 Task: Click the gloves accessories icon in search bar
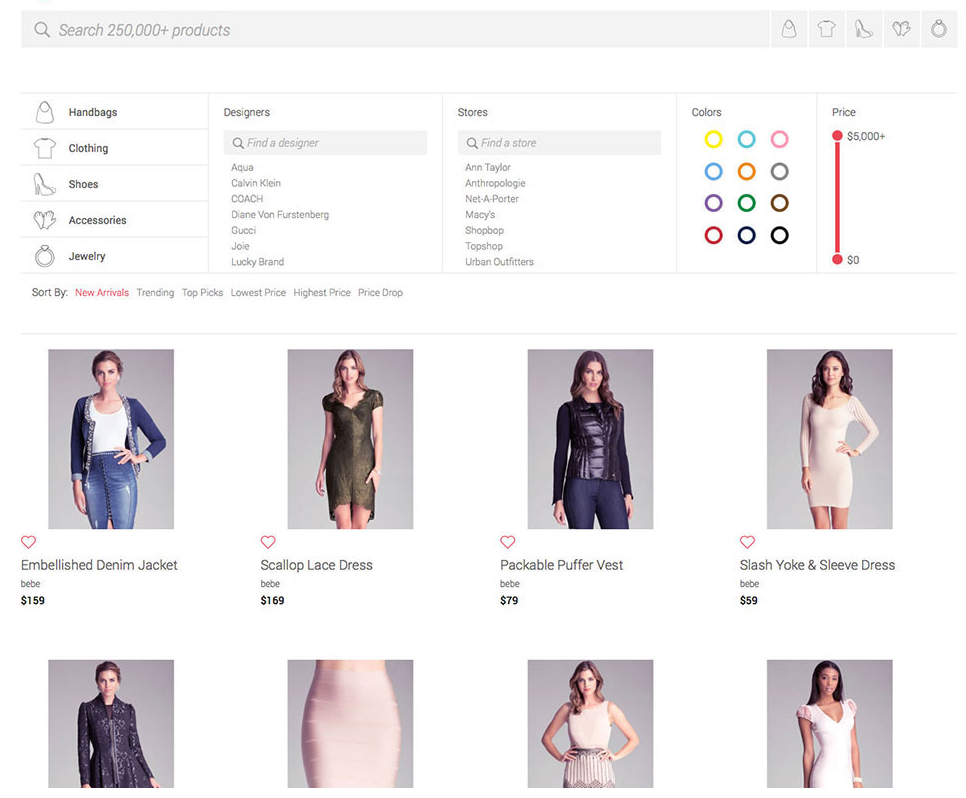pyautogui.click(x=901, y=29)
